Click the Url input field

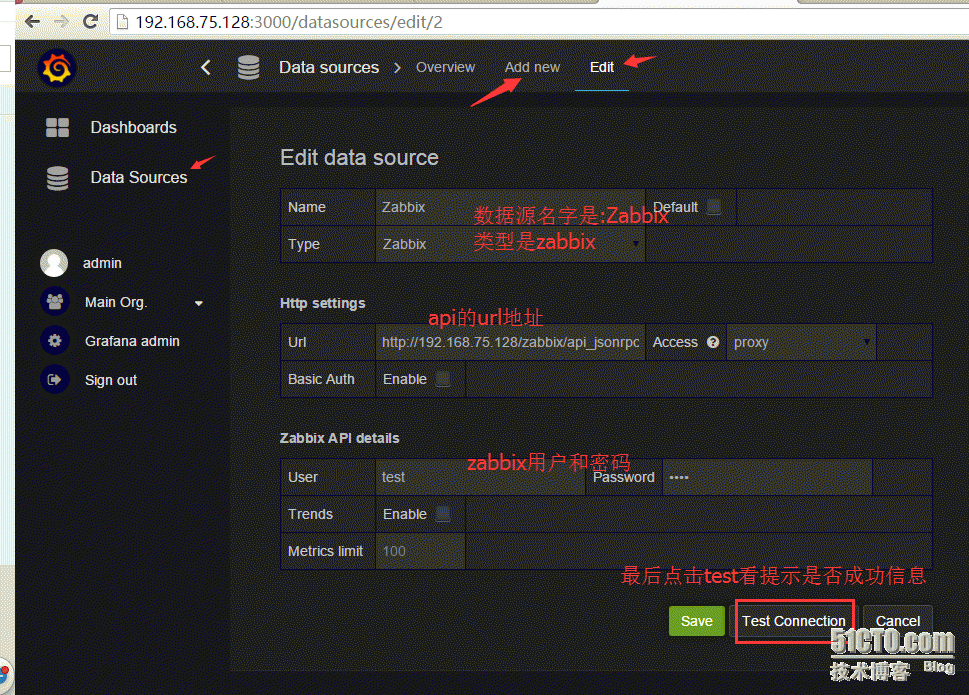[510, 342]
